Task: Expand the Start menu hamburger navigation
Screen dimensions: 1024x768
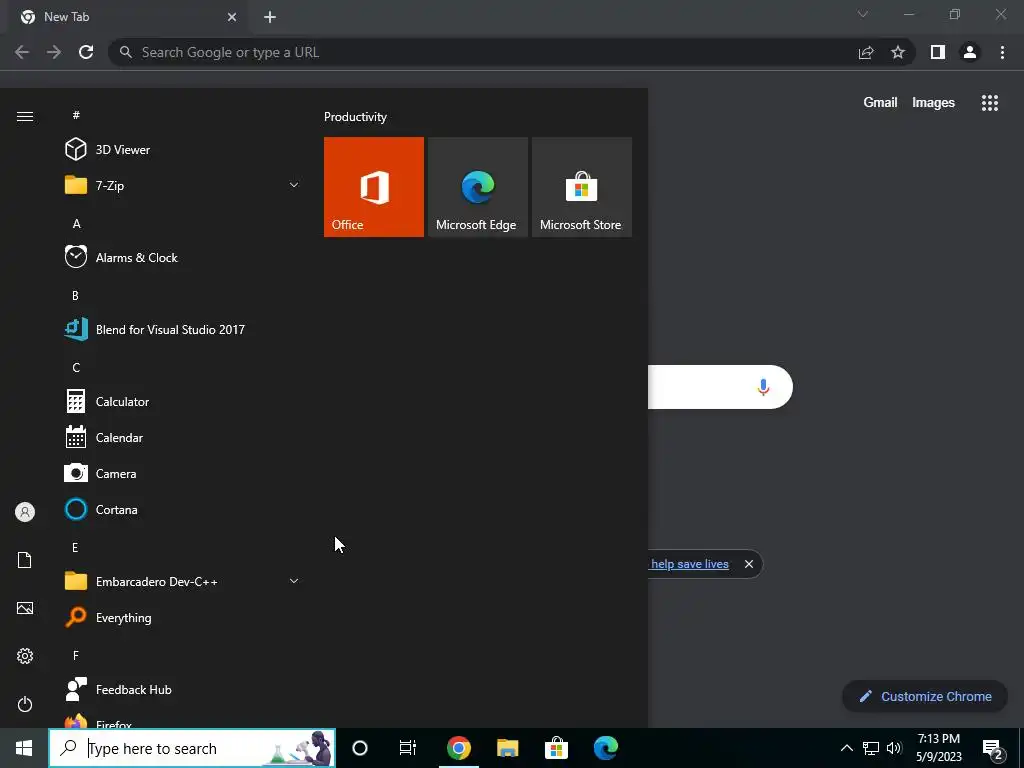Action: pos(25,116)
